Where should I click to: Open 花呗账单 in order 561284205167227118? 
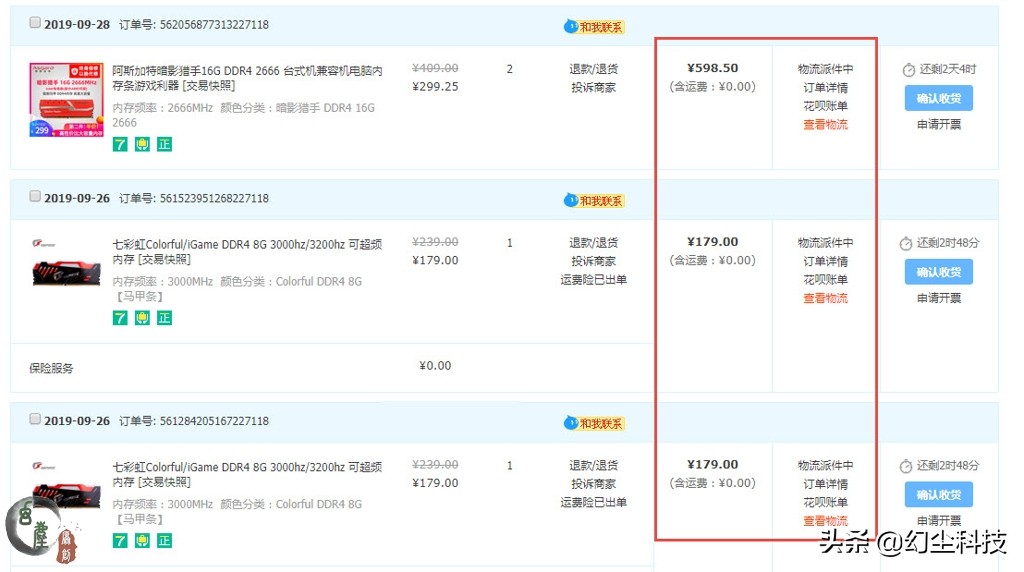[825, 502]
